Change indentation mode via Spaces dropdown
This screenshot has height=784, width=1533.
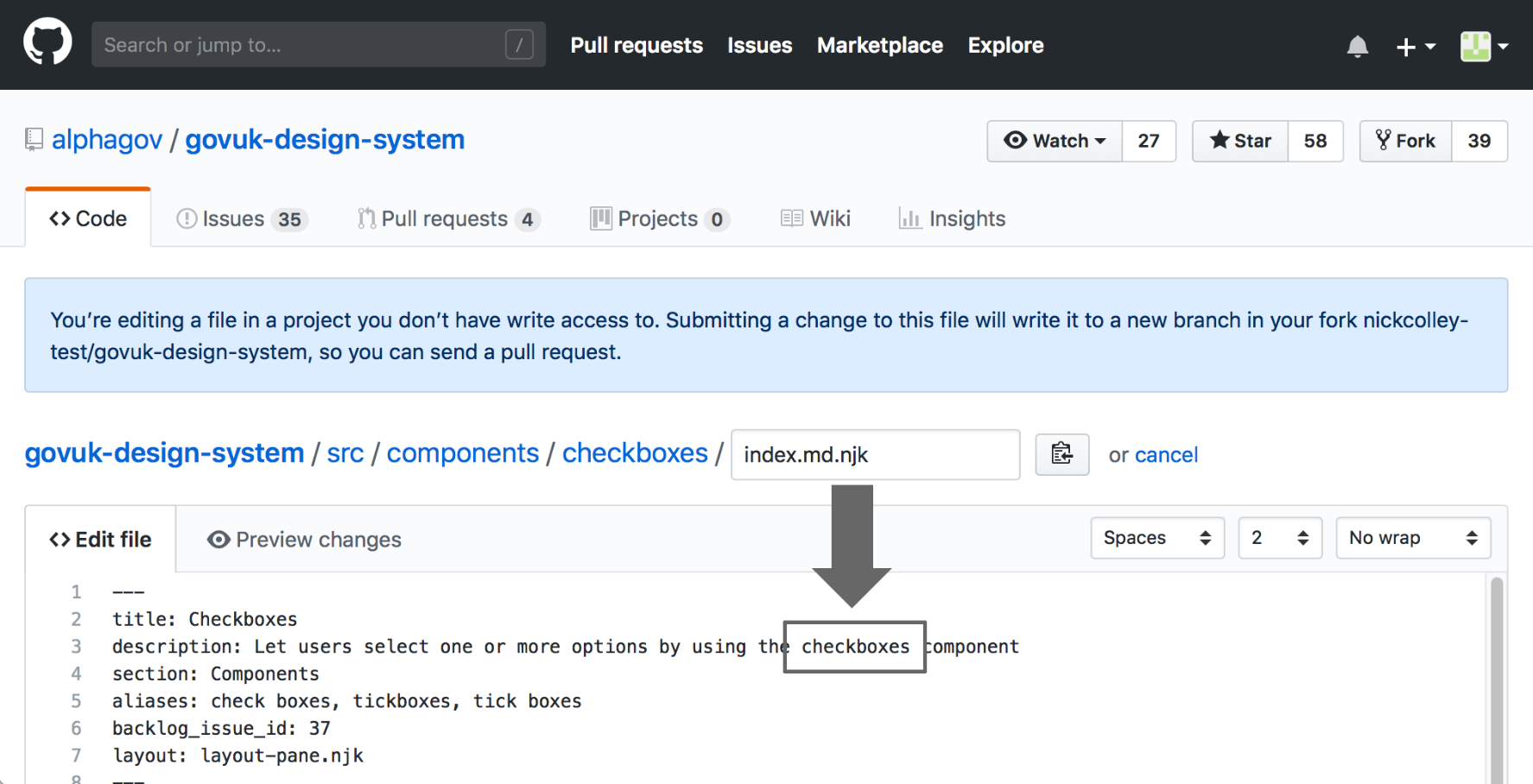point(1156,537)
